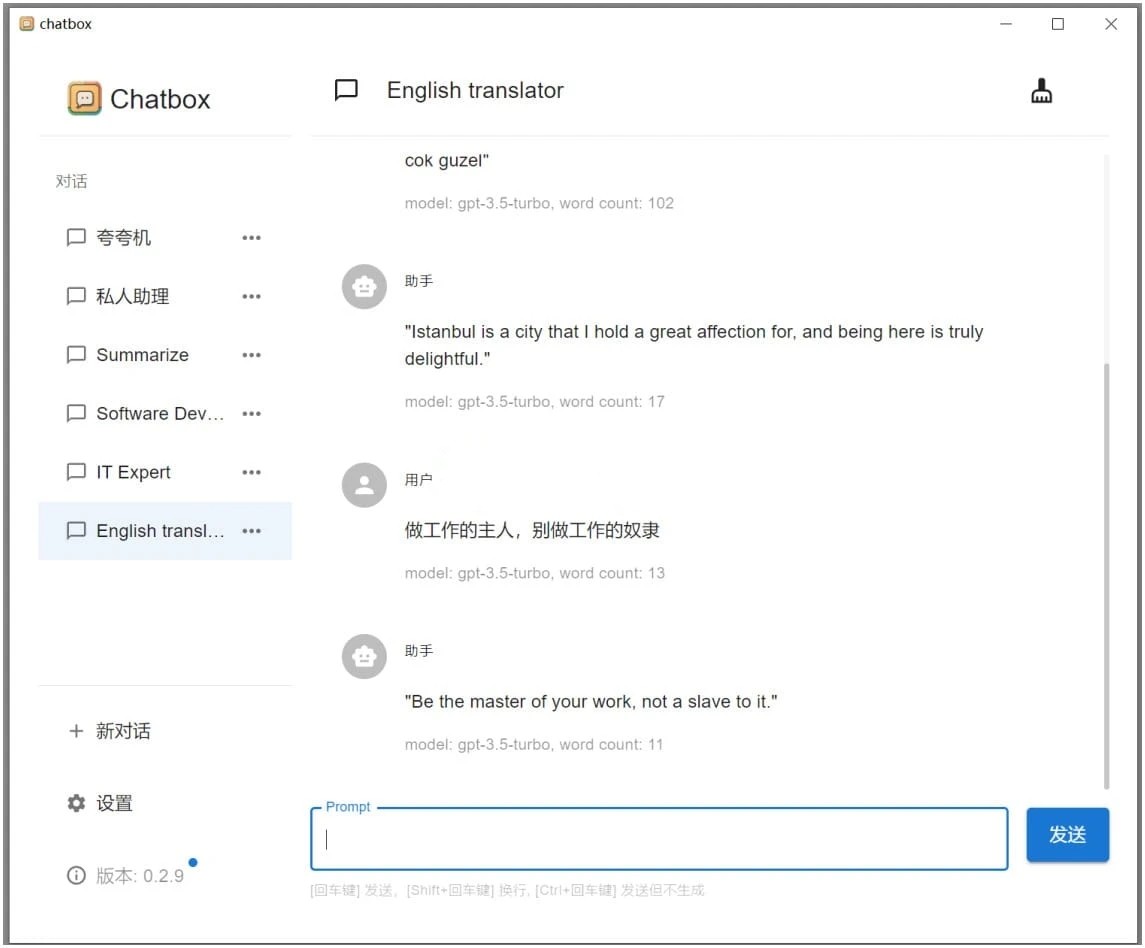Click the Chatbox logo icon
The height and width of the screenshot is (948, 1145).
point(84,99)
